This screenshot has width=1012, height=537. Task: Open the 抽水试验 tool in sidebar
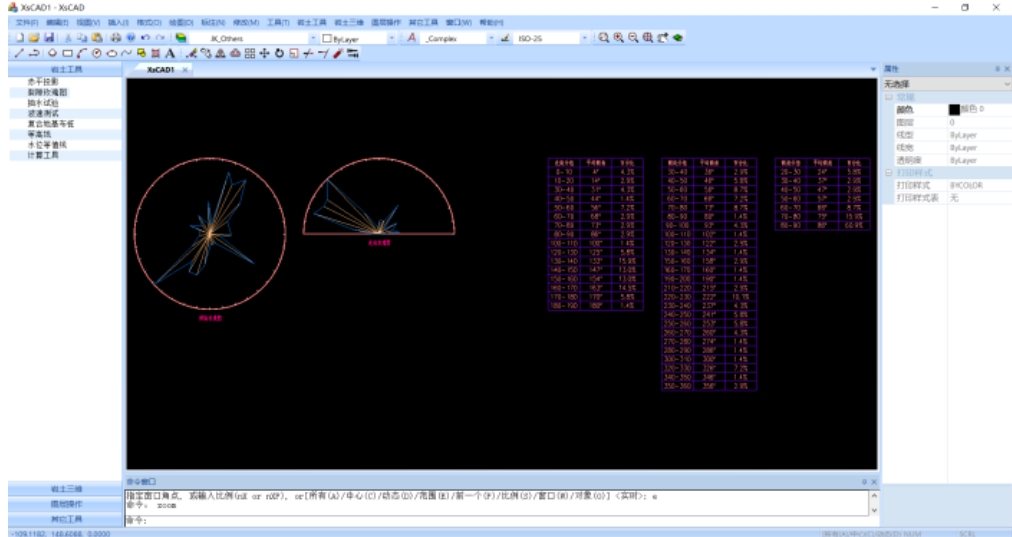click(x=43, y=103)
